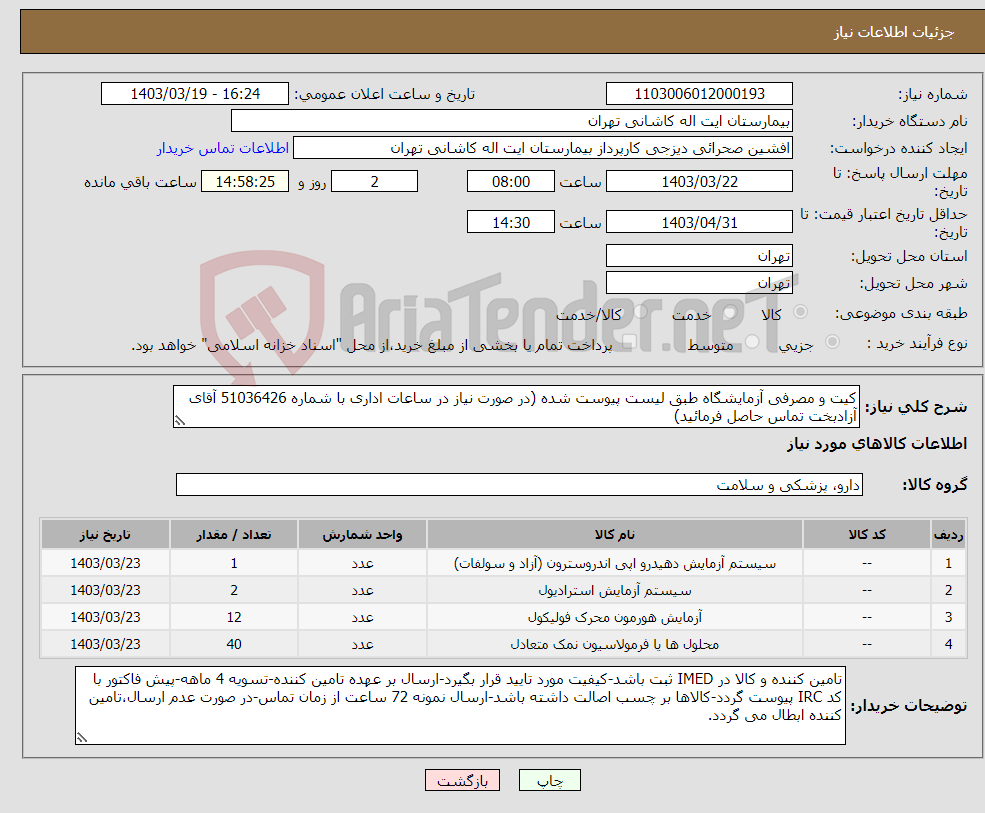Grab the resize handle of description box

tap(180, 421)
